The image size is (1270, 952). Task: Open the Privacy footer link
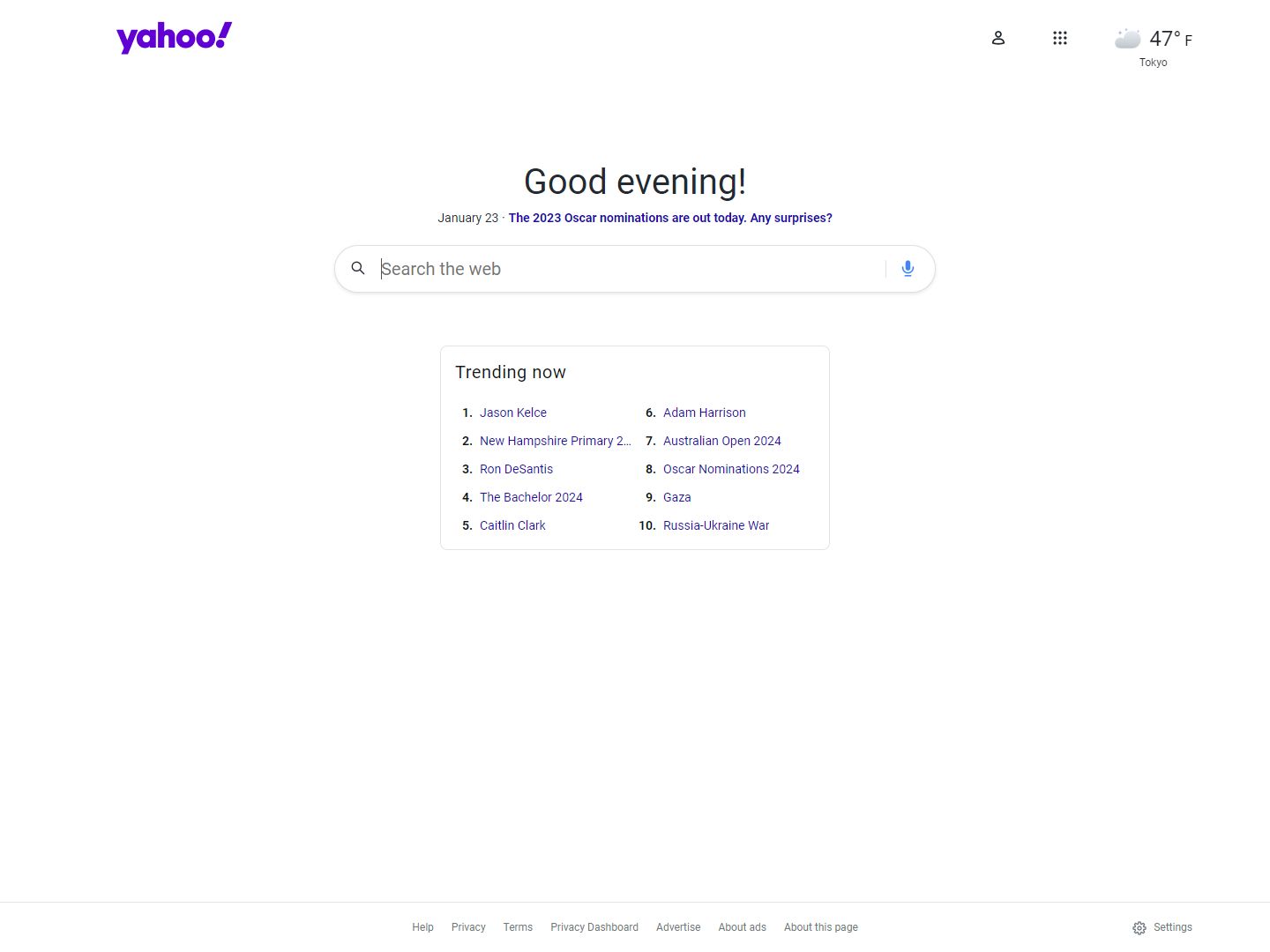point(468,927)
